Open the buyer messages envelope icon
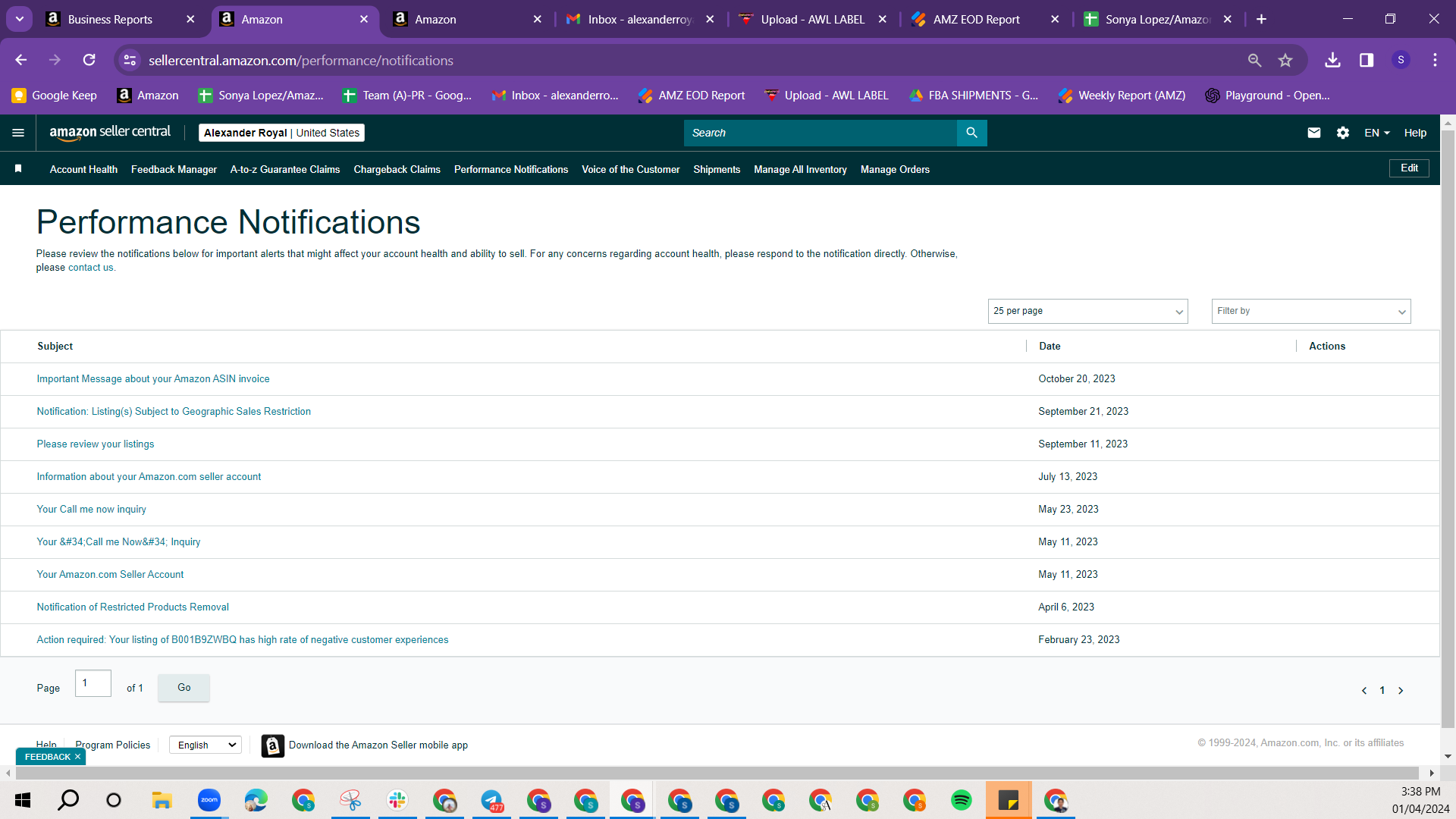The width and height of the screenshot is (1456, 819). click(x=1314, y=133)
